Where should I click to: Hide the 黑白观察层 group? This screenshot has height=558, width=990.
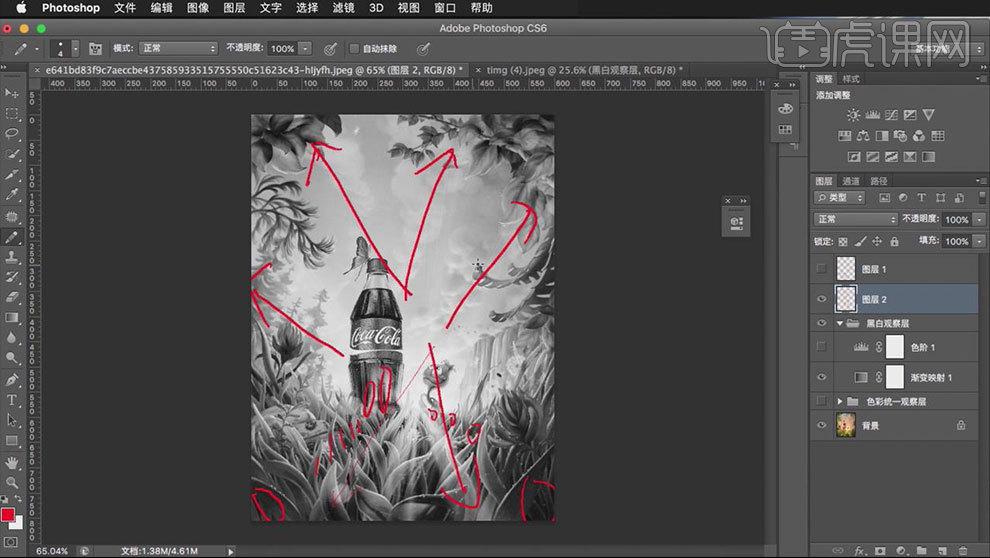point(821,323)
